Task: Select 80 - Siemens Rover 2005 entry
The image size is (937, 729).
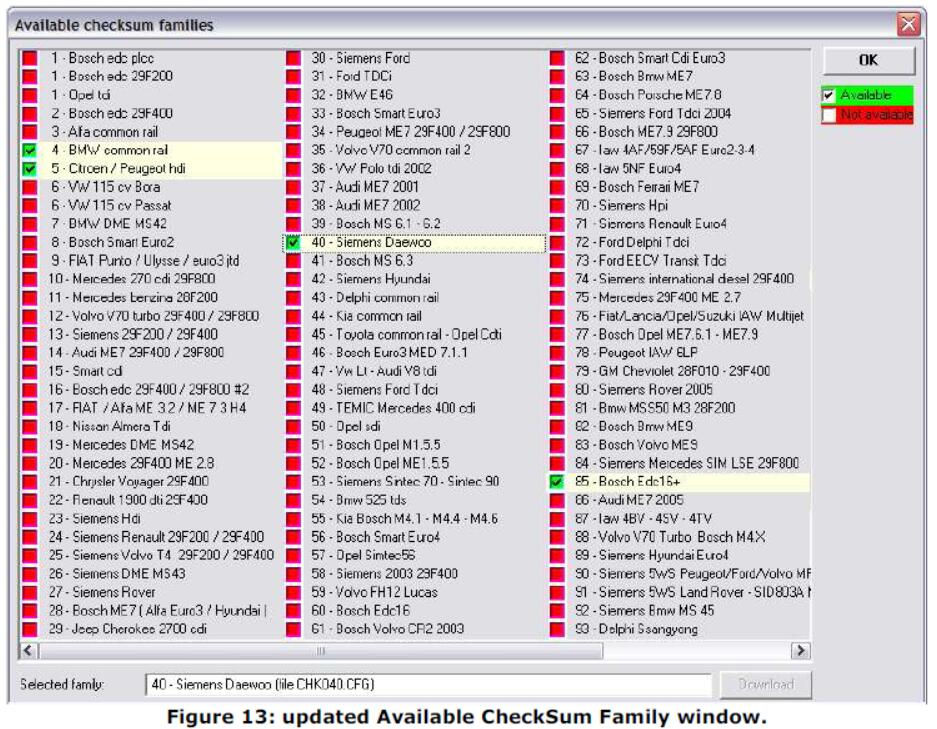Action: coord(644,390)
